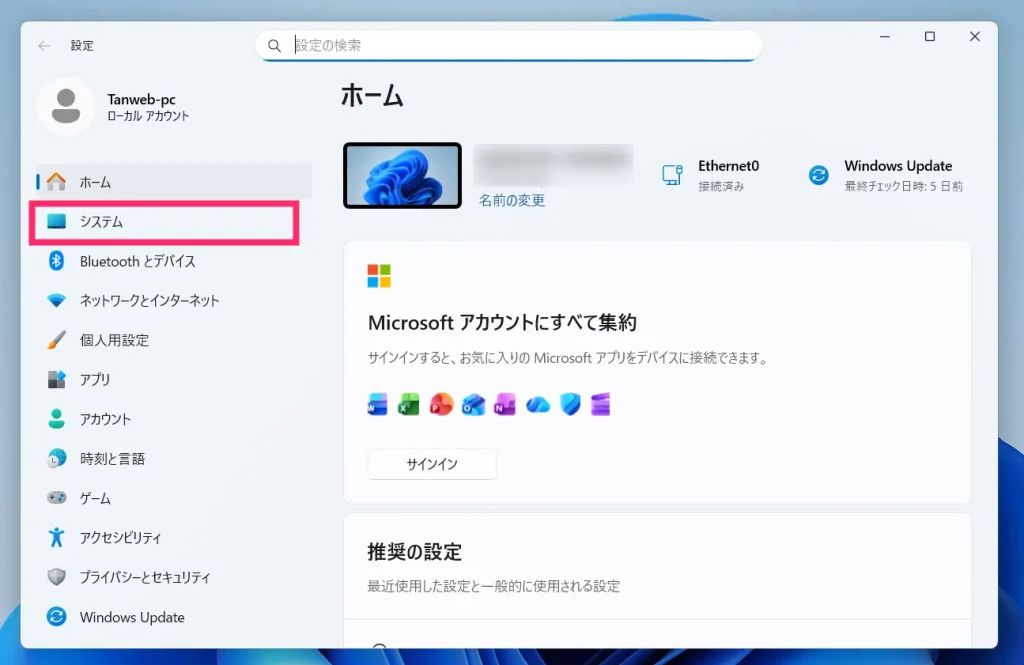Click the purple Clipchamp app icon
Viewport: 1024px width, 665px height.
coord(600,405)
